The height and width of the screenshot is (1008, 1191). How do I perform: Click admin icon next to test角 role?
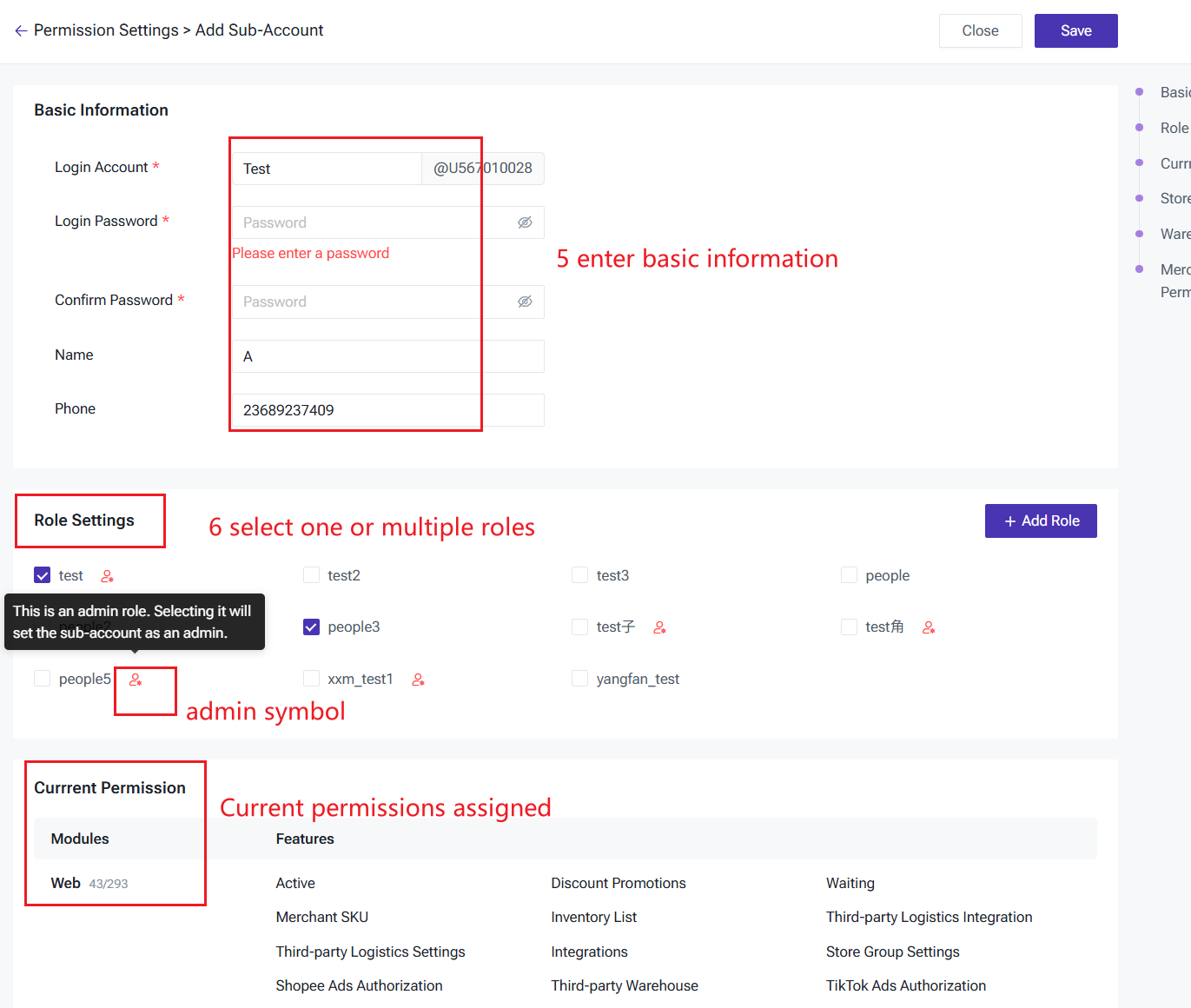click(929, 627)
